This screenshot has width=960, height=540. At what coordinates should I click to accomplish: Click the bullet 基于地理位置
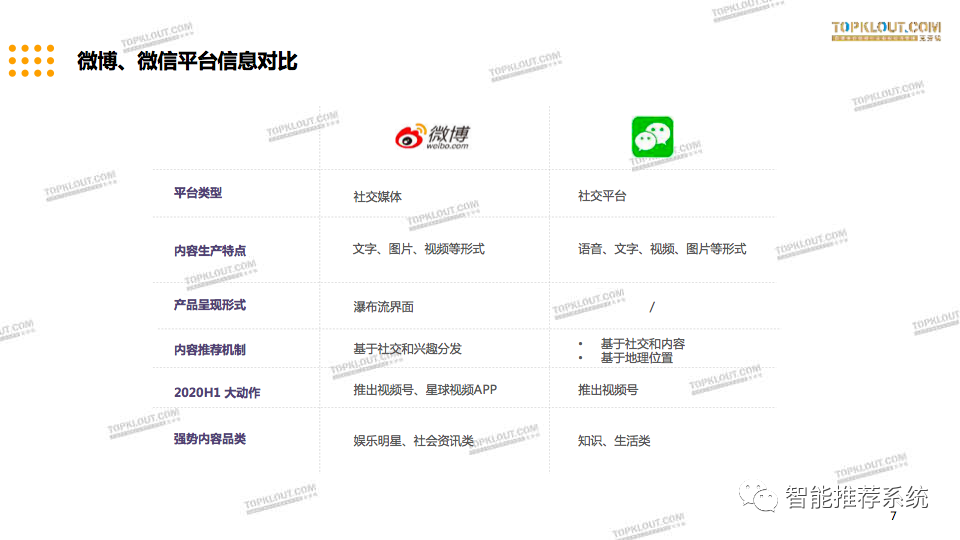[637, 358]
